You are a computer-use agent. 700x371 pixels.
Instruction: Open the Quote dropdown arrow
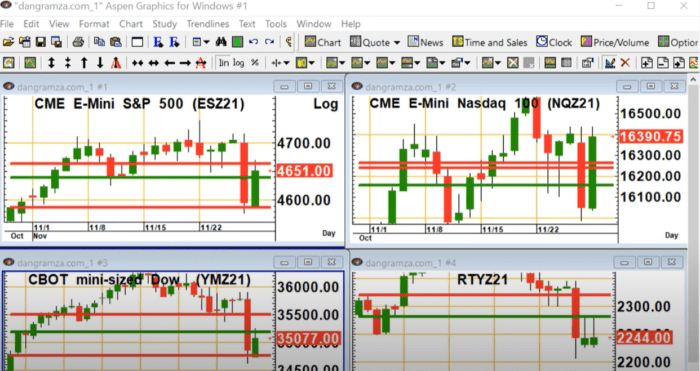click(x=397, y=43)
